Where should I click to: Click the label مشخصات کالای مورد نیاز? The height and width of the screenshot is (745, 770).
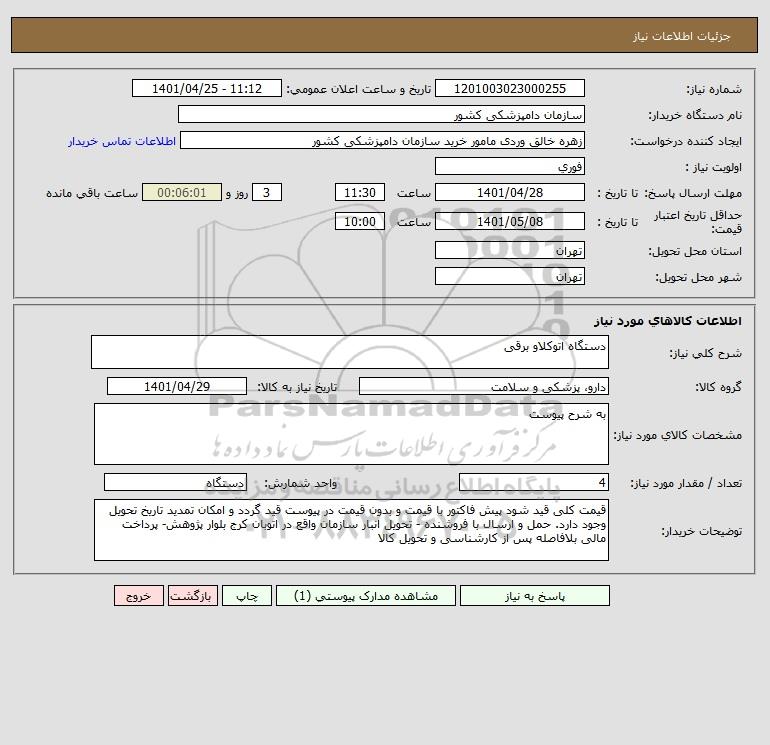coord(678,435)
